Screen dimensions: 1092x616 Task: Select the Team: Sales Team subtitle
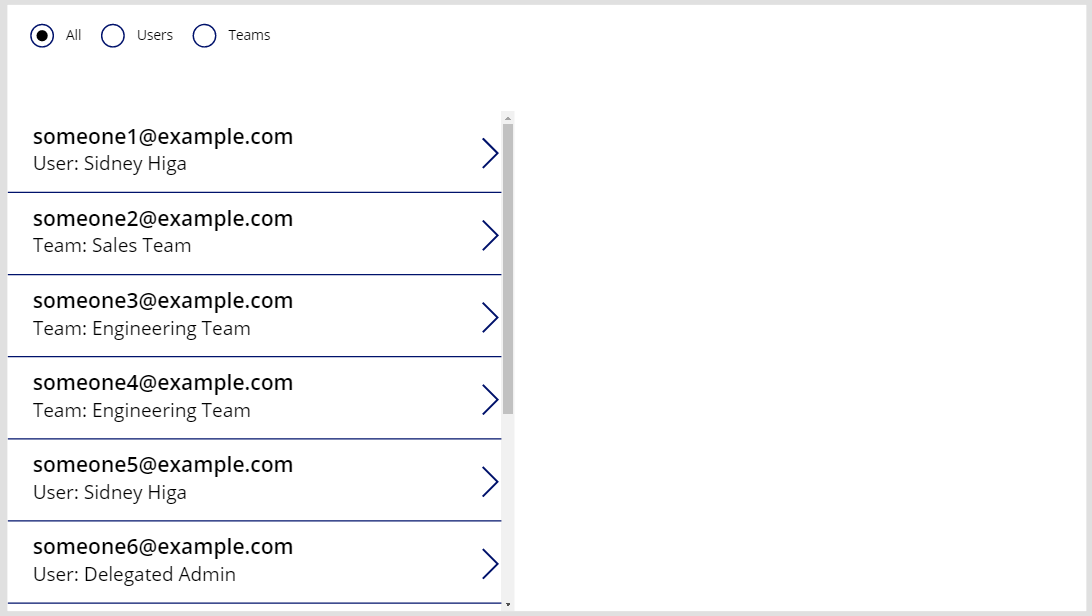[112, 245]
